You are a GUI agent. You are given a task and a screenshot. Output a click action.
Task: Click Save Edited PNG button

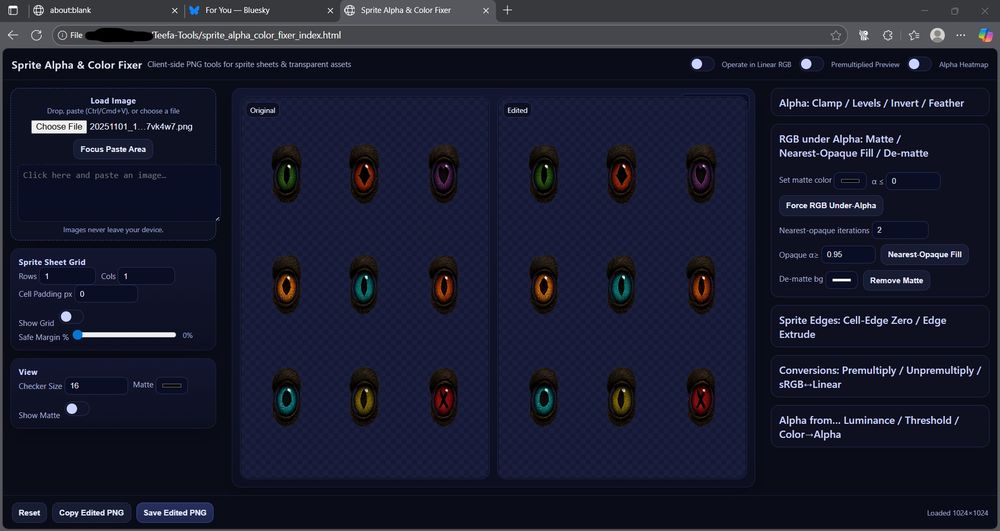pos(175,513)
